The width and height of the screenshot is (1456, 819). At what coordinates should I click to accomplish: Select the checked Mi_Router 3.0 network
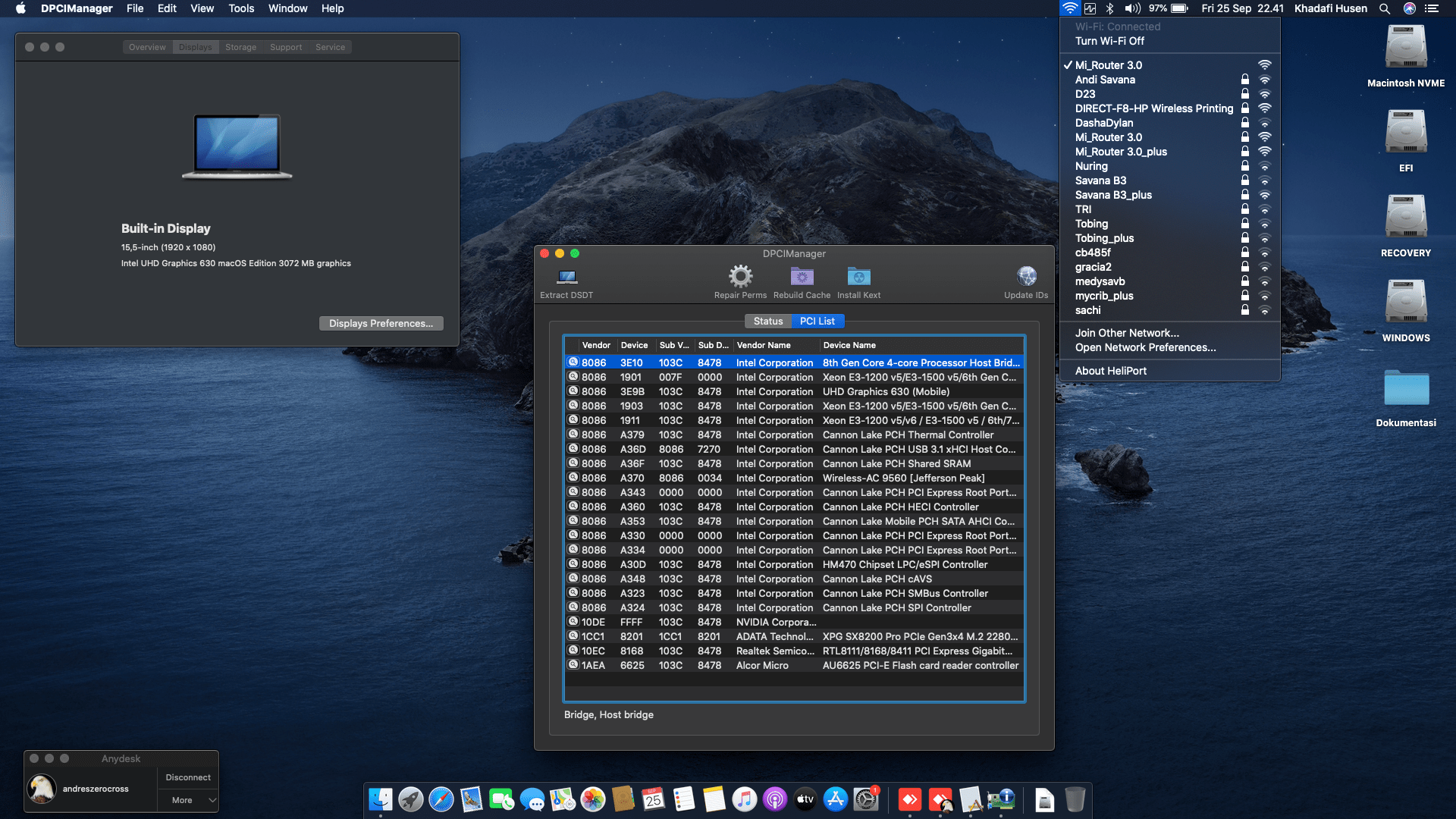(1108, 65)
